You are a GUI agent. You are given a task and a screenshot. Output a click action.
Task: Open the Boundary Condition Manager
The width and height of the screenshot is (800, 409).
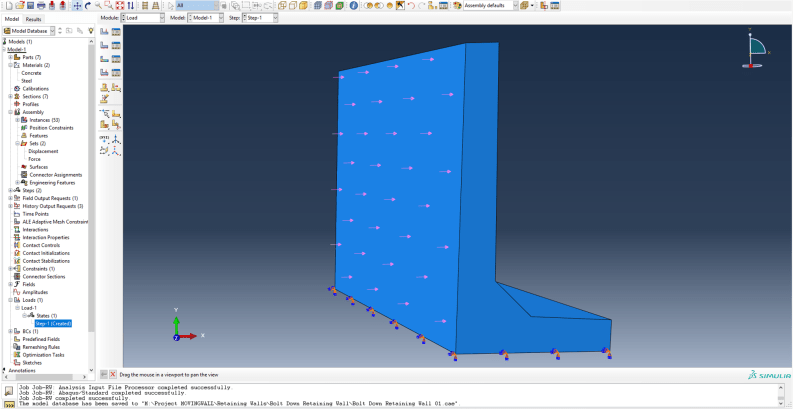click(x=116, y=45)
